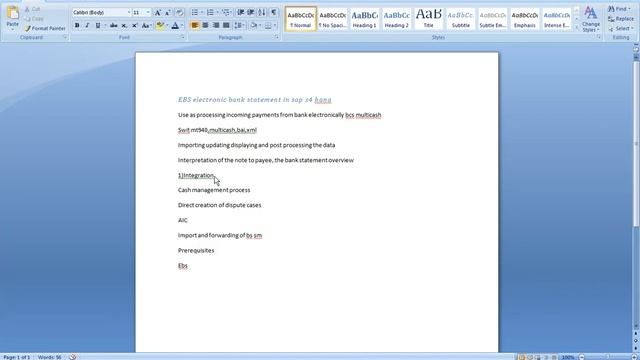
Task: Click the Clear Formatting icon
Action: point(180,13)
